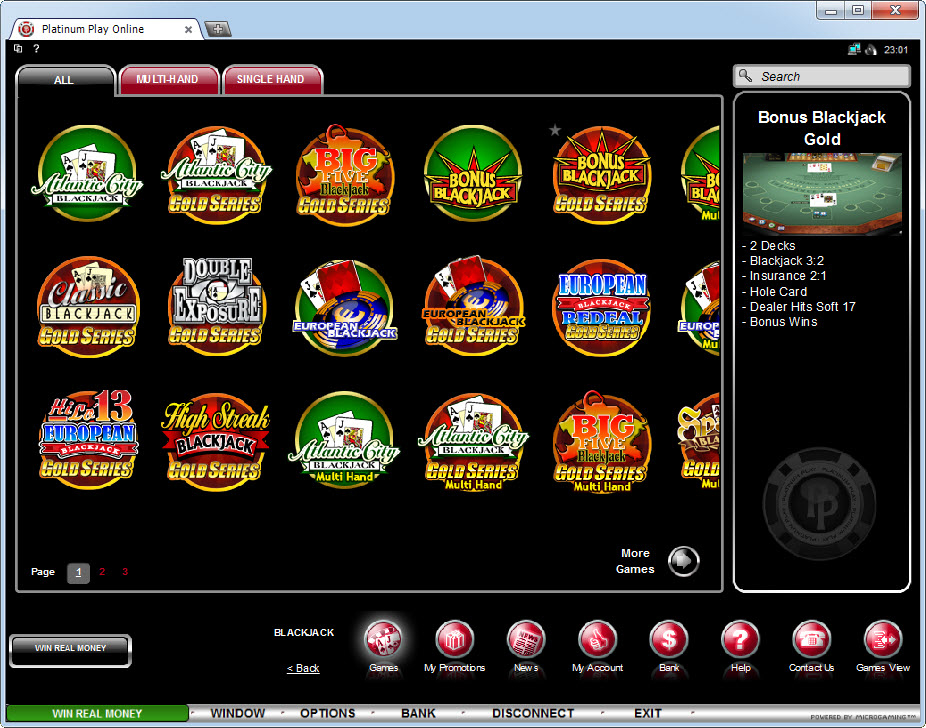
Task: Go to page 3 of games
Action: coord(125,572)
